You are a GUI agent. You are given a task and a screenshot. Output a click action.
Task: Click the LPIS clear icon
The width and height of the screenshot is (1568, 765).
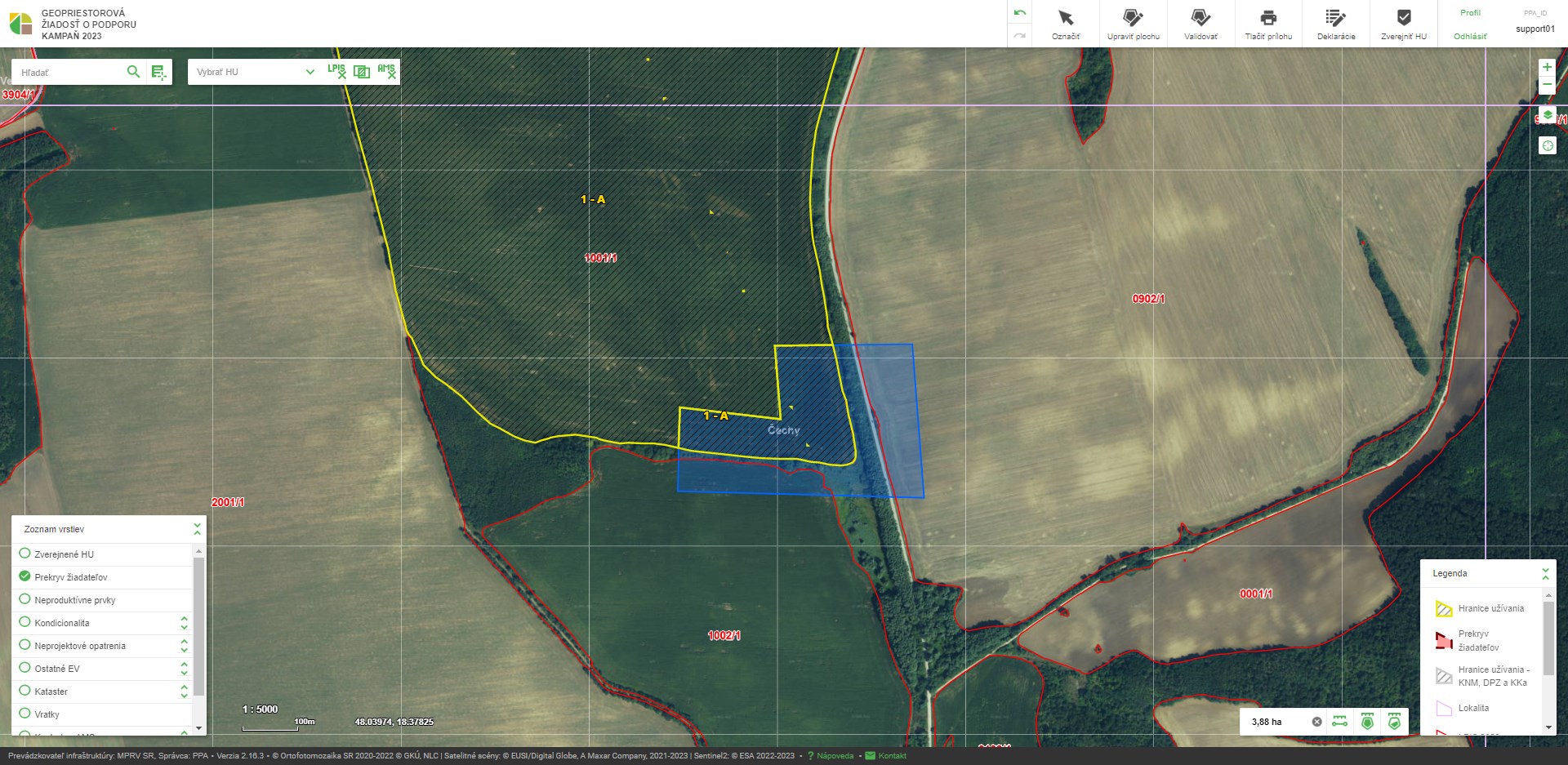[336, 71]
